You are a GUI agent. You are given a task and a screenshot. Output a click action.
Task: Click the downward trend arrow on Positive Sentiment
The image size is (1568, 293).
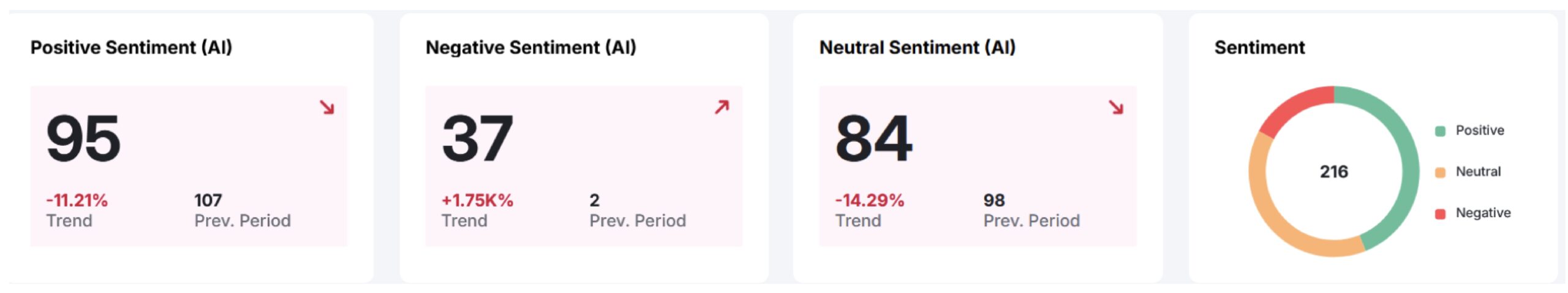pos(327,108)
